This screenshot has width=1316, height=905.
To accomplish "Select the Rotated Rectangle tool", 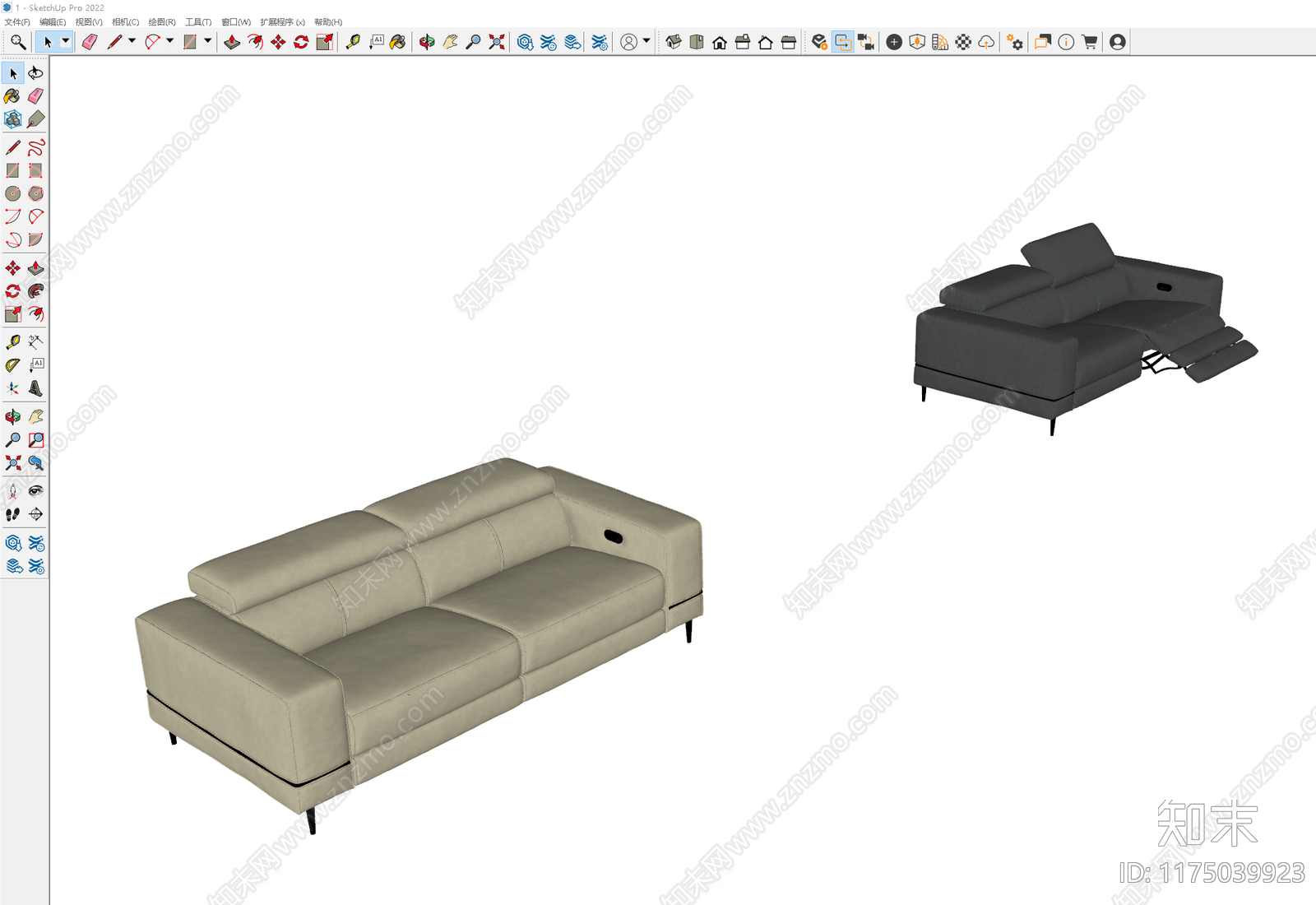I will [35, 170].
